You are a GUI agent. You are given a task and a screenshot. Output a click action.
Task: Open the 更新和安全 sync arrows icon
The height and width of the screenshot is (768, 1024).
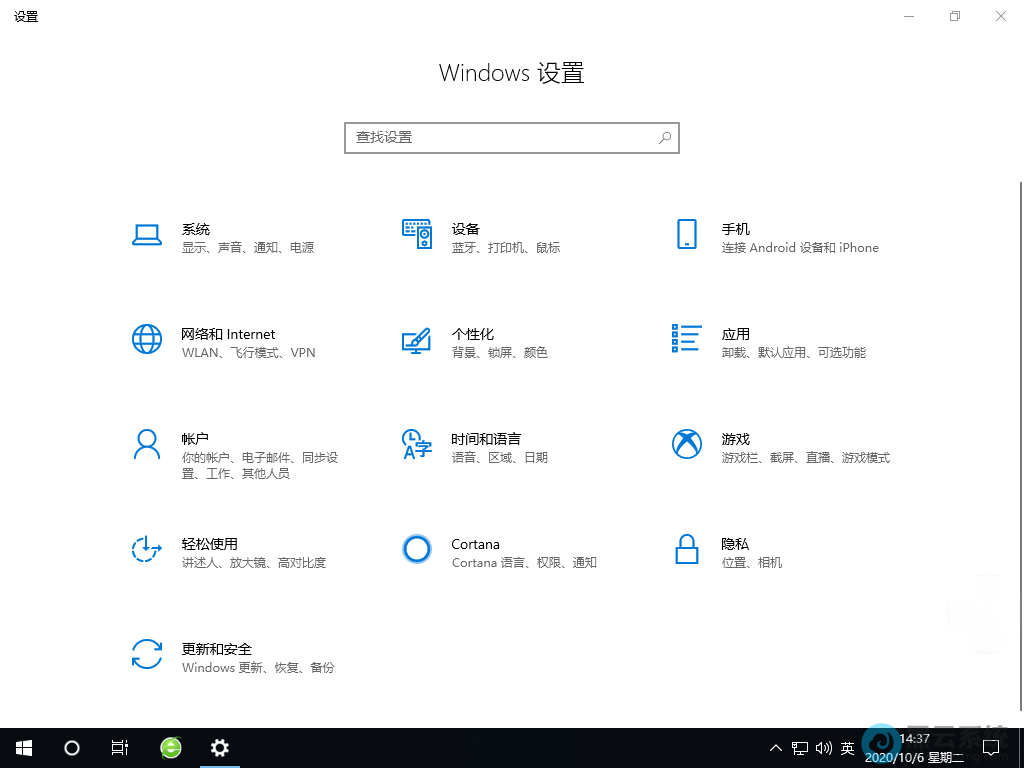pyautogui.click(x=147, y=654)
